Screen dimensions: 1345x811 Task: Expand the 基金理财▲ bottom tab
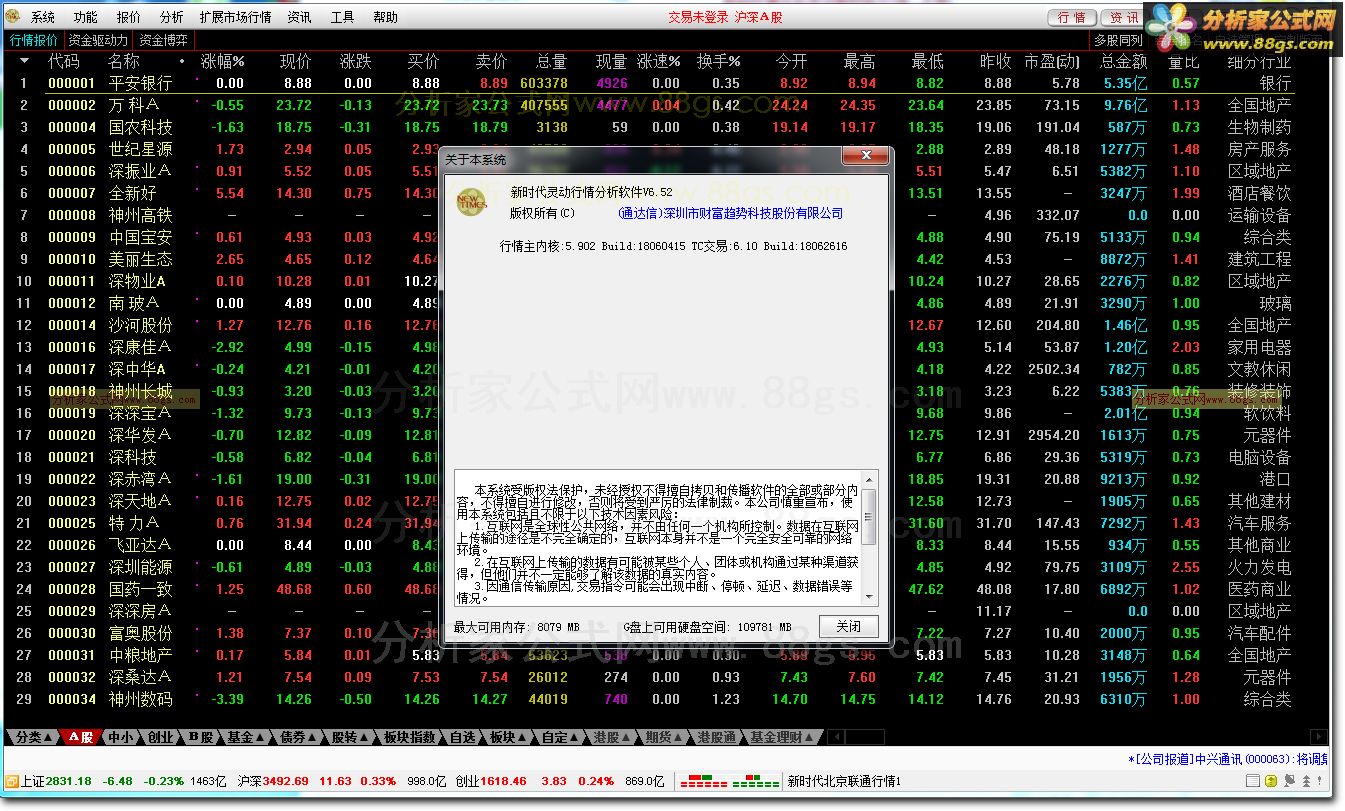point(783,737)
